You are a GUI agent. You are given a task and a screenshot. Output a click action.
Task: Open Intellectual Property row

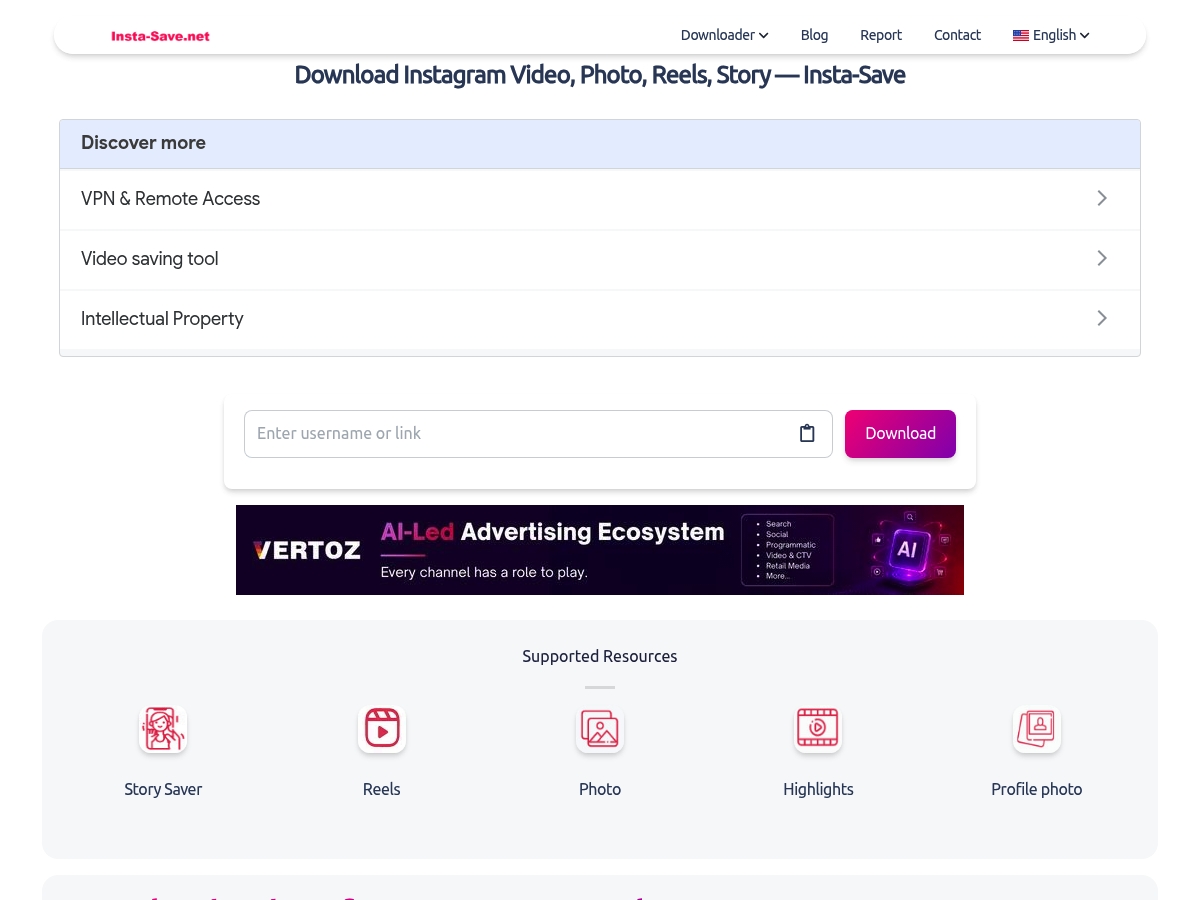click(x=600, y=319)
